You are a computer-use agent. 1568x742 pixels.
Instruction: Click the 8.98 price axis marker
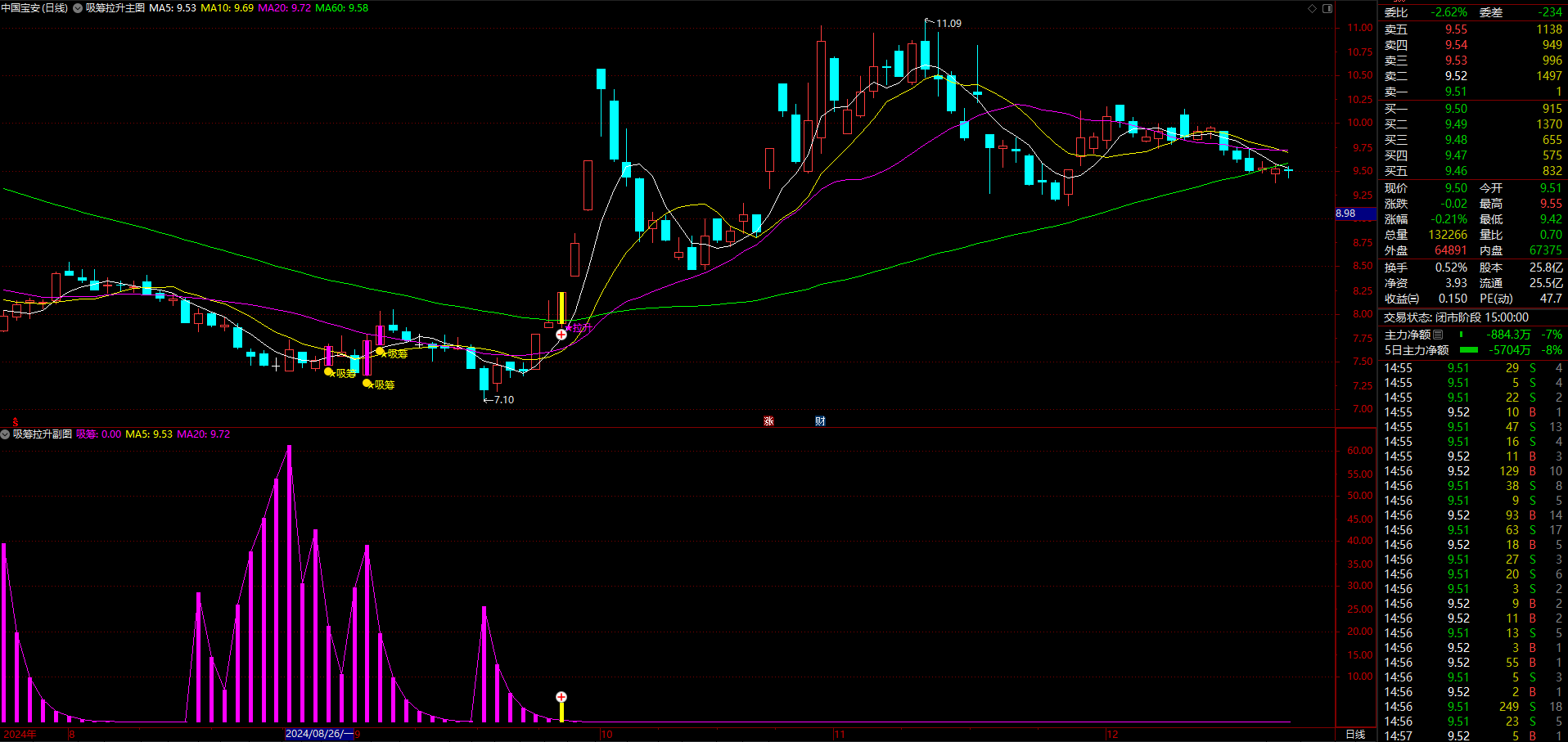1355,214
